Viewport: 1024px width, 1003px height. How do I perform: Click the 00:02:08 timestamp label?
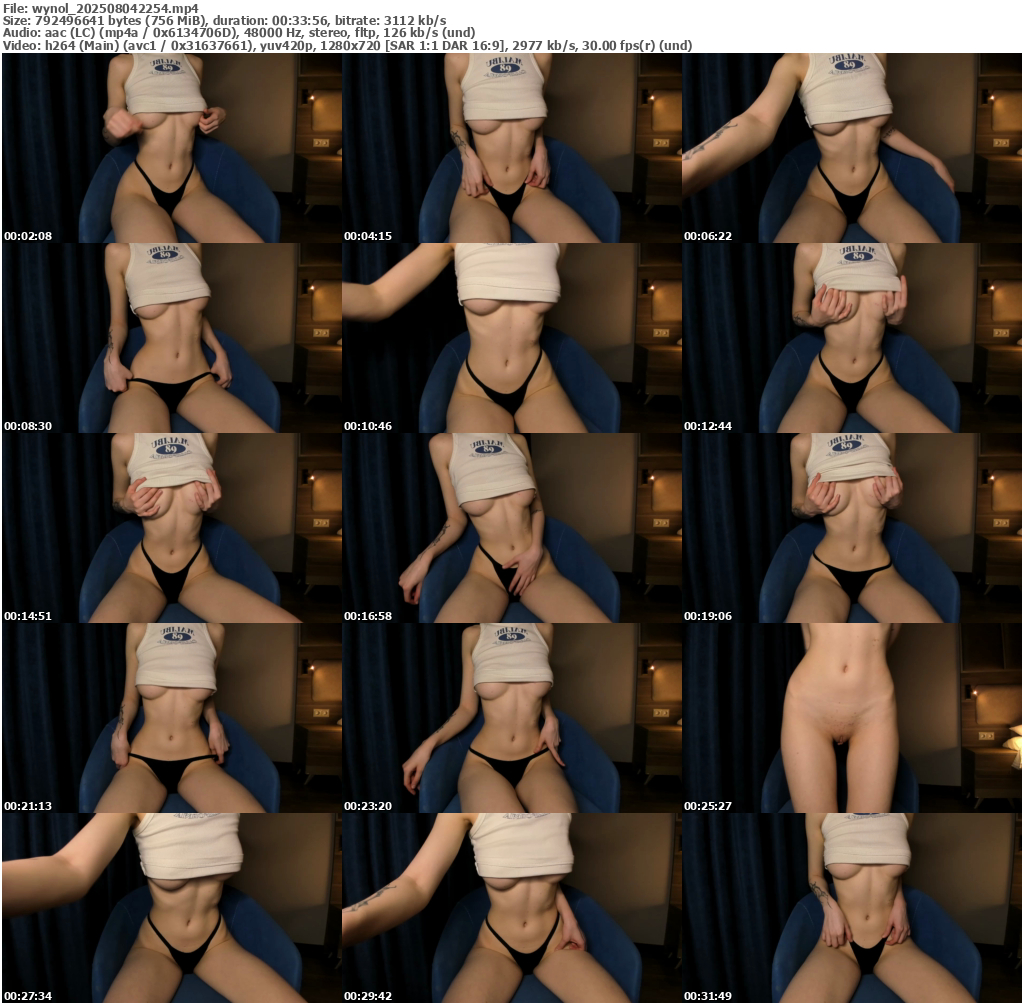[28, 236]
